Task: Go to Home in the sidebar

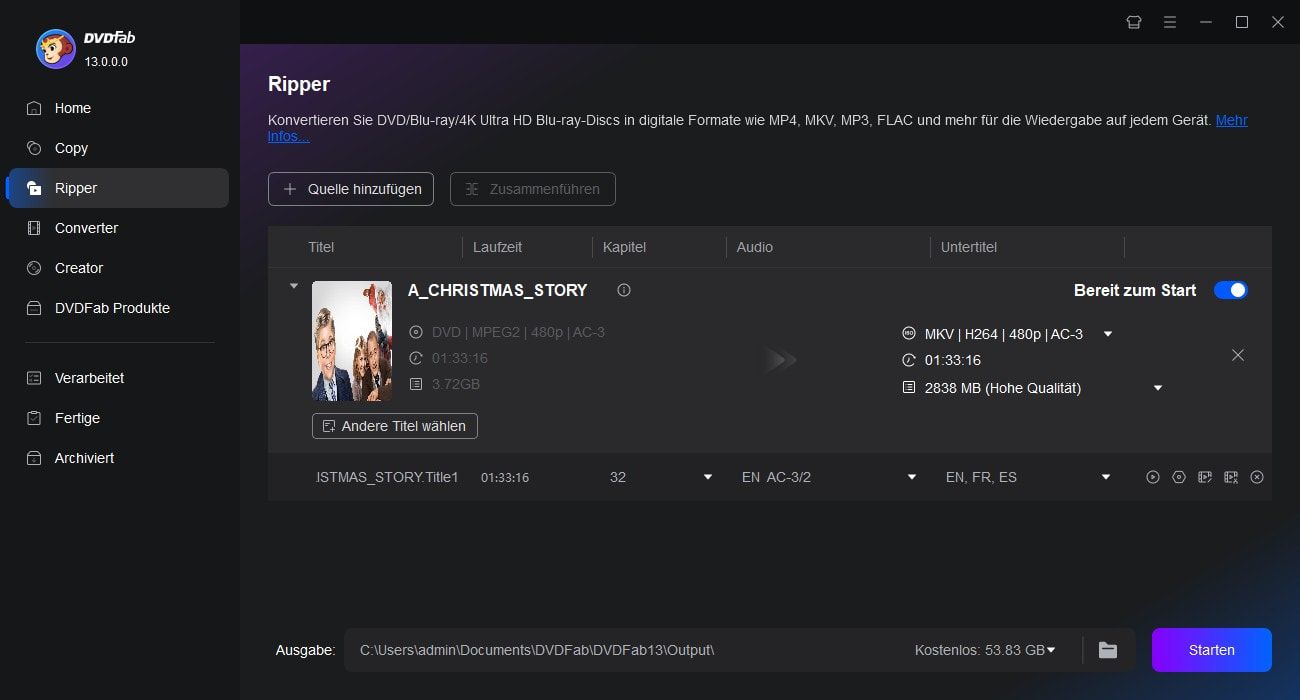Action: coord(118,108)
